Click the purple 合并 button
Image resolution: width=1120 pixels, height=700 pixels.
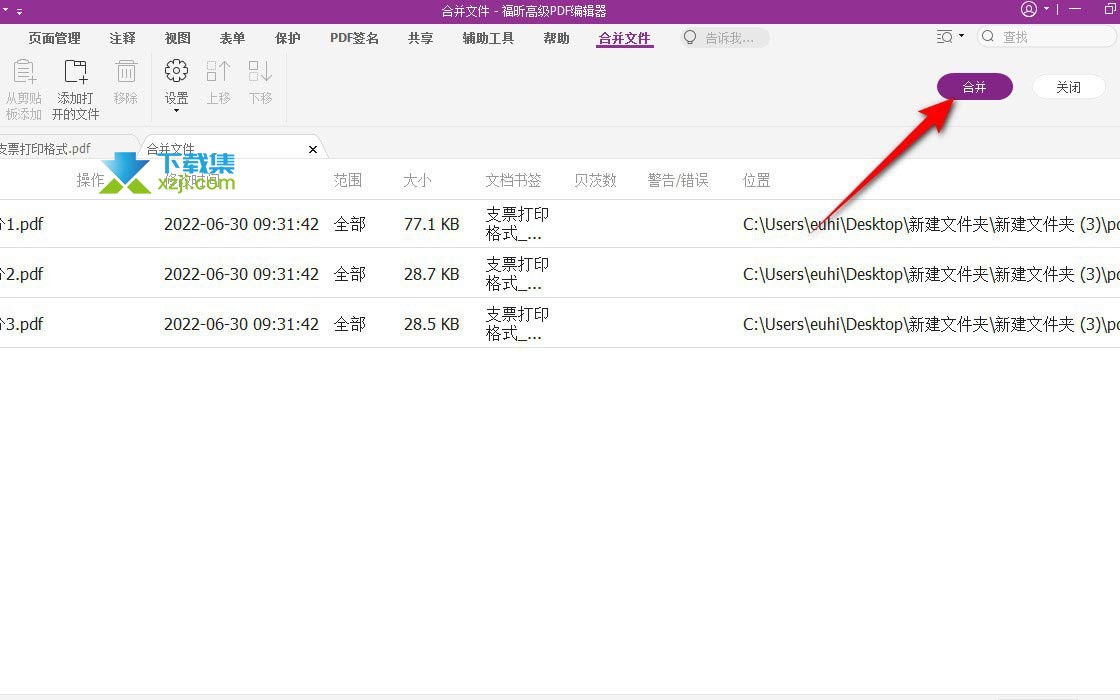974,86
